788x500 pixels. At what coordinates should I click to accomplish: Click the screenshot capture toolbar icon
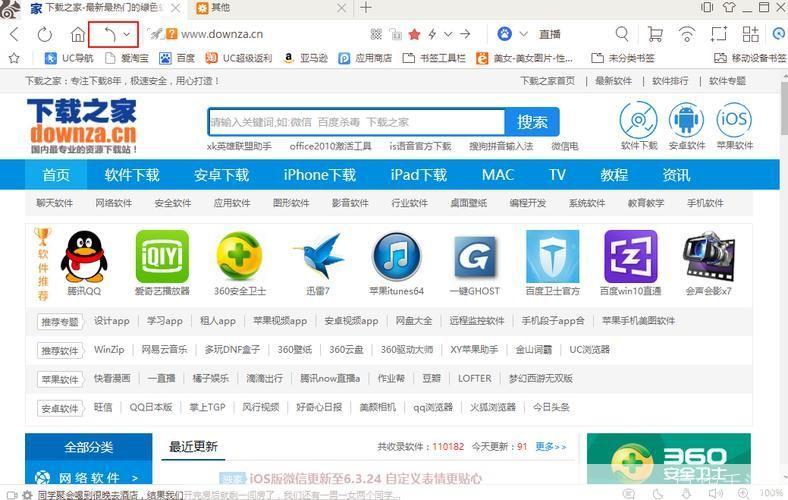click(x=719, y=34)
